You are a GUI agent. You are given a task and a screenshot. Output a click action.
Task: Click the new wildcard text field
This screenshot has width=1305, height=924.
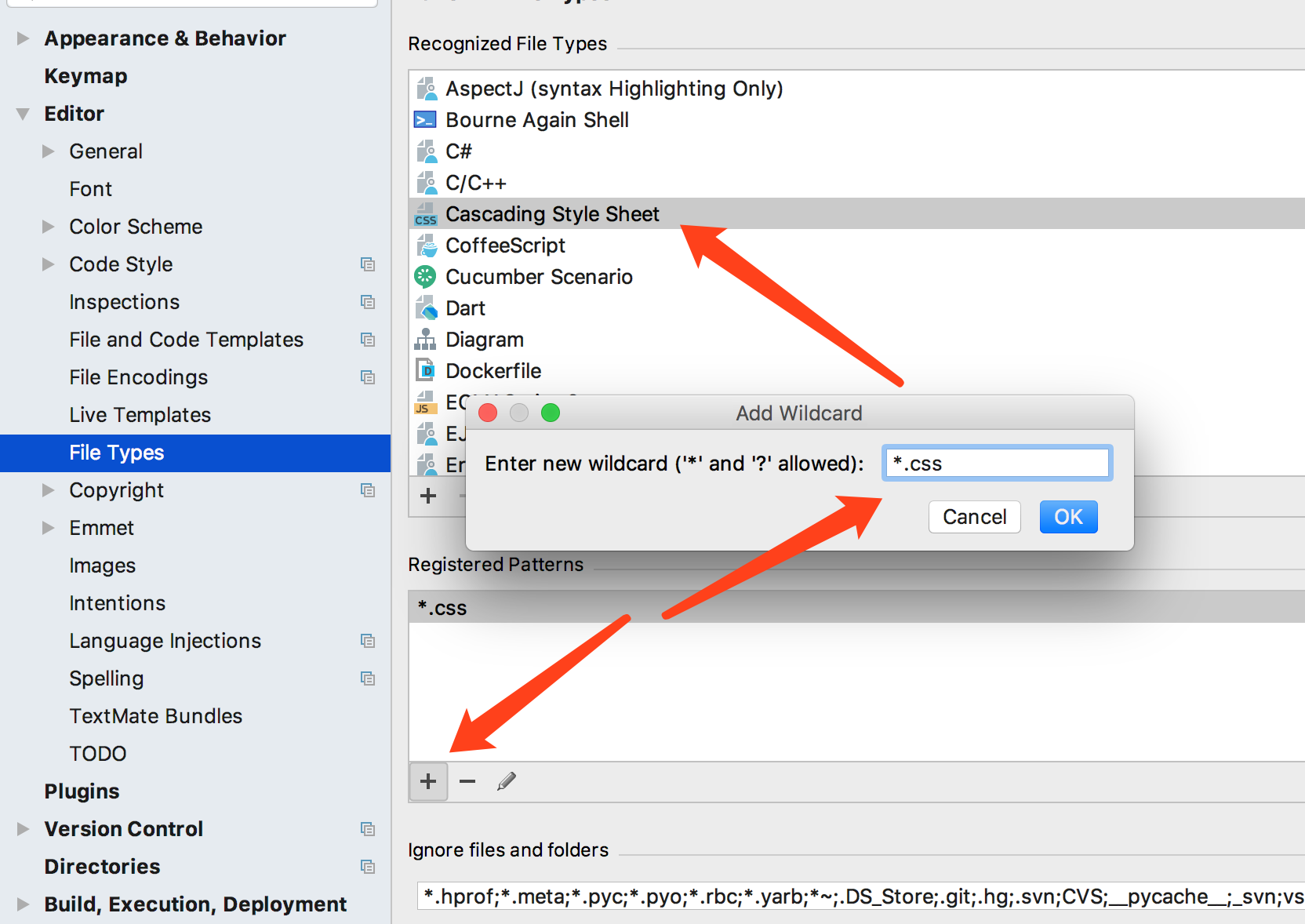point(997,463)
